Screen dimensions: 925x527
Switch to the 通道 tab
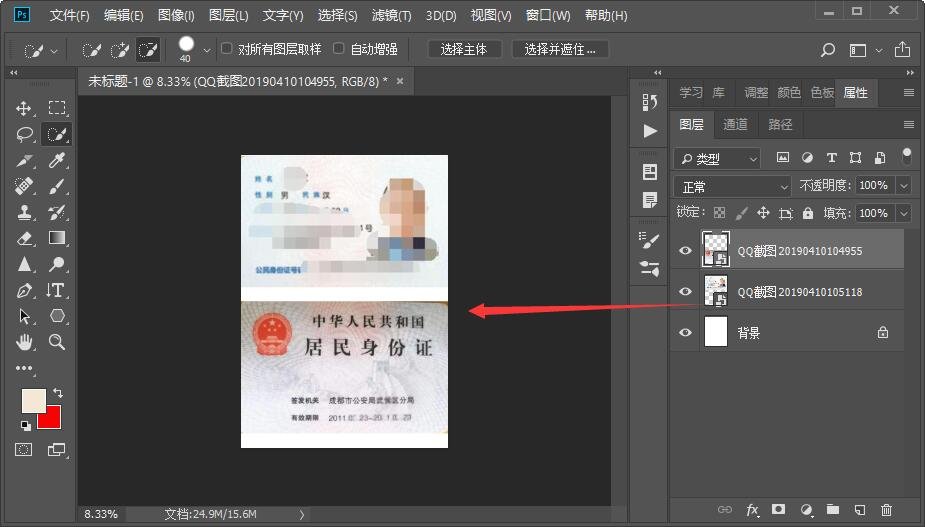(x=735, y=124)
